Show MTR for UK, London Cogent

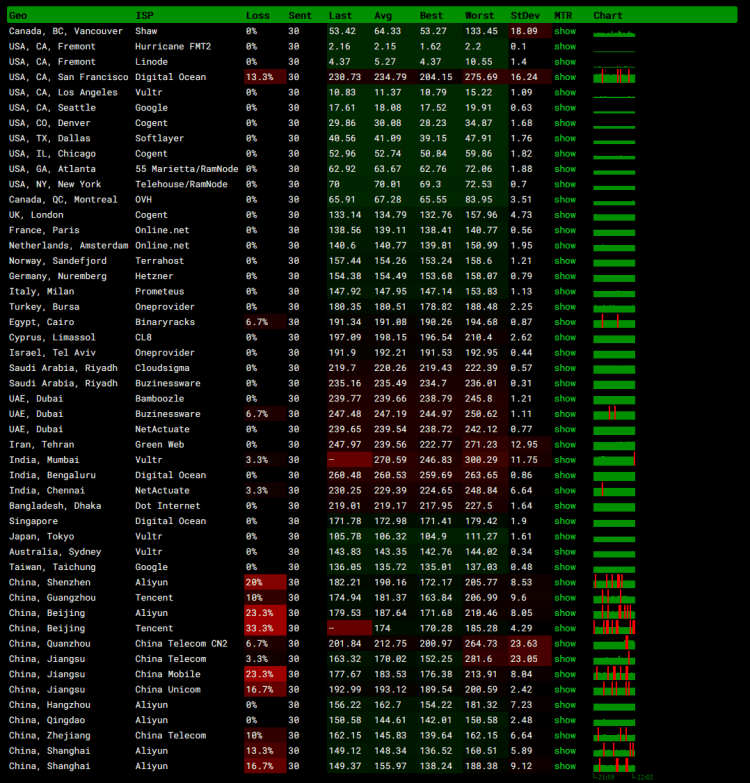(565, 215)
